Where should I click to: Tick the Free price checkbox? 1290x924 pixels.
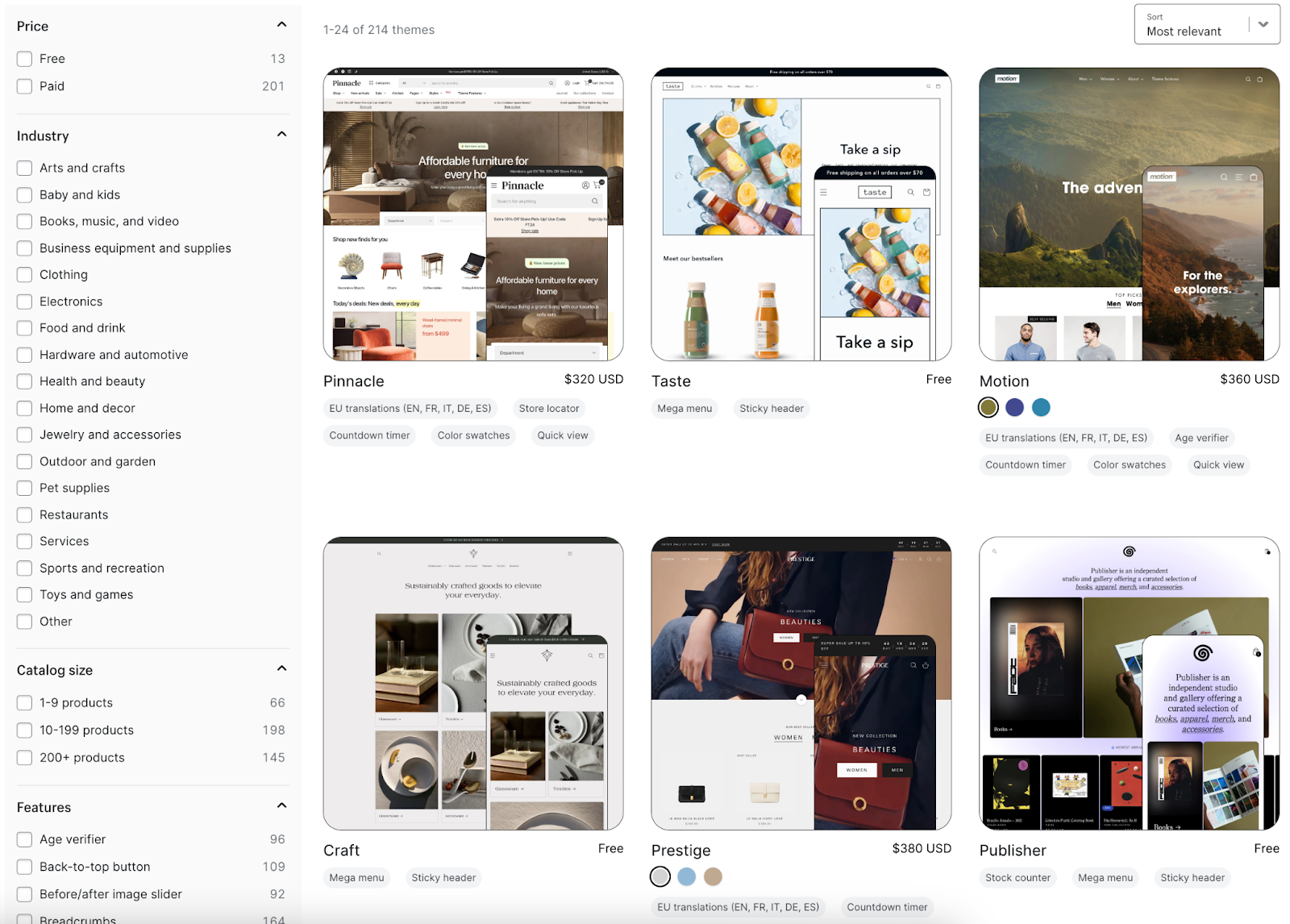[24, 59]
